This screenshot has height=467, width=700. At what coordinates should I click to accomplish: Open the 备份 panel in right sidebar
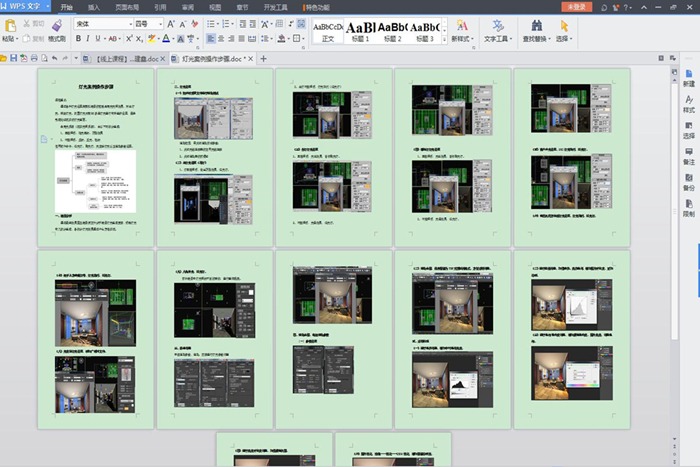[689, 182]
